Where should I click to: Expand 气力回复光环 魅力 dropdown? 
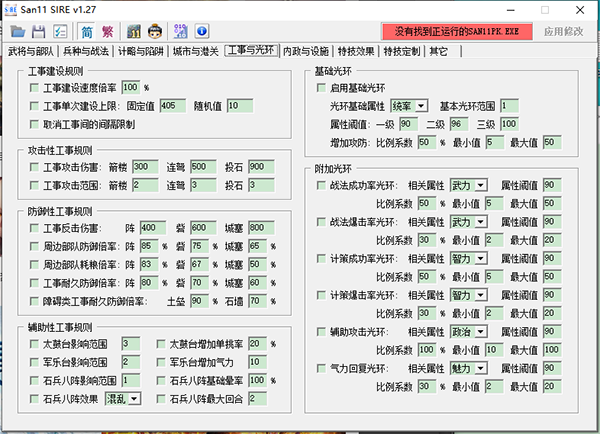(468, 369)
